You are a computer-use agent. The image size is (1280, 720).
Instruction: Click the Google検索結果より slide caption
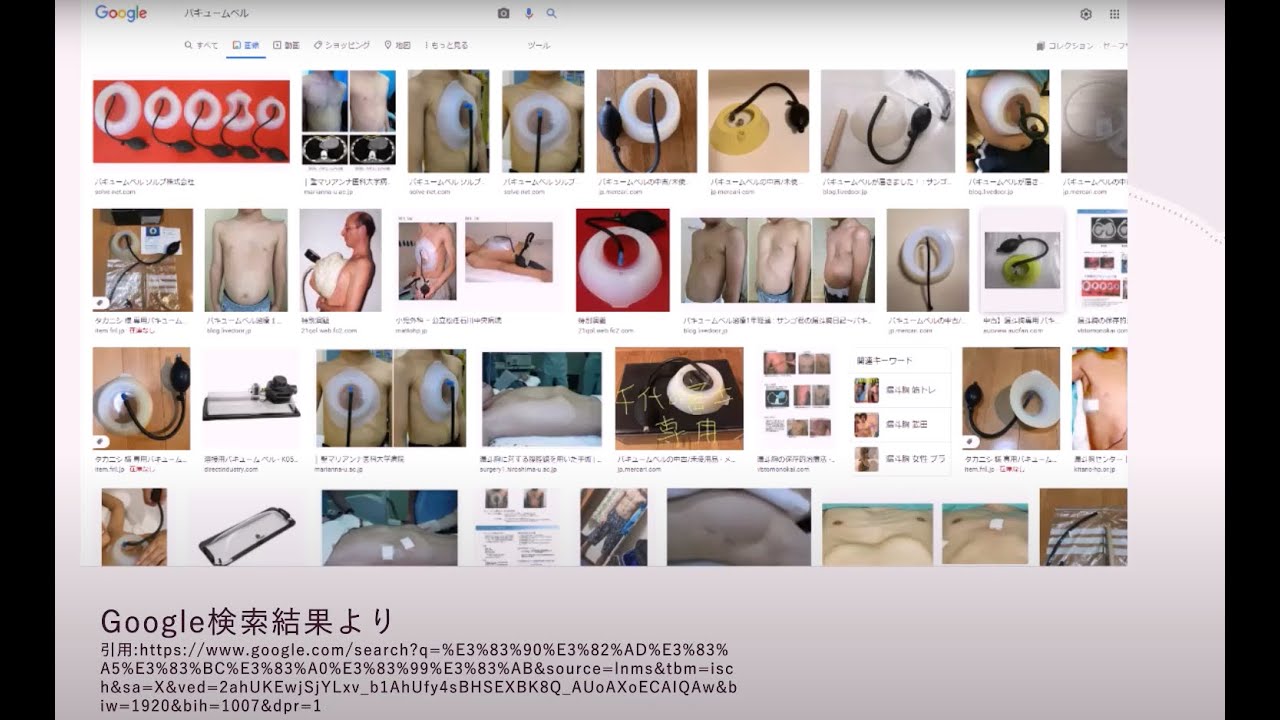tap(247, 620)
